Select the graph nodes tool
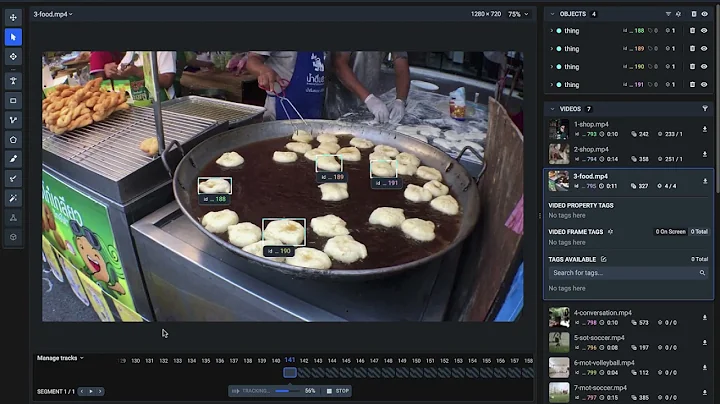720x404 pixels. (x=13, y=218)
